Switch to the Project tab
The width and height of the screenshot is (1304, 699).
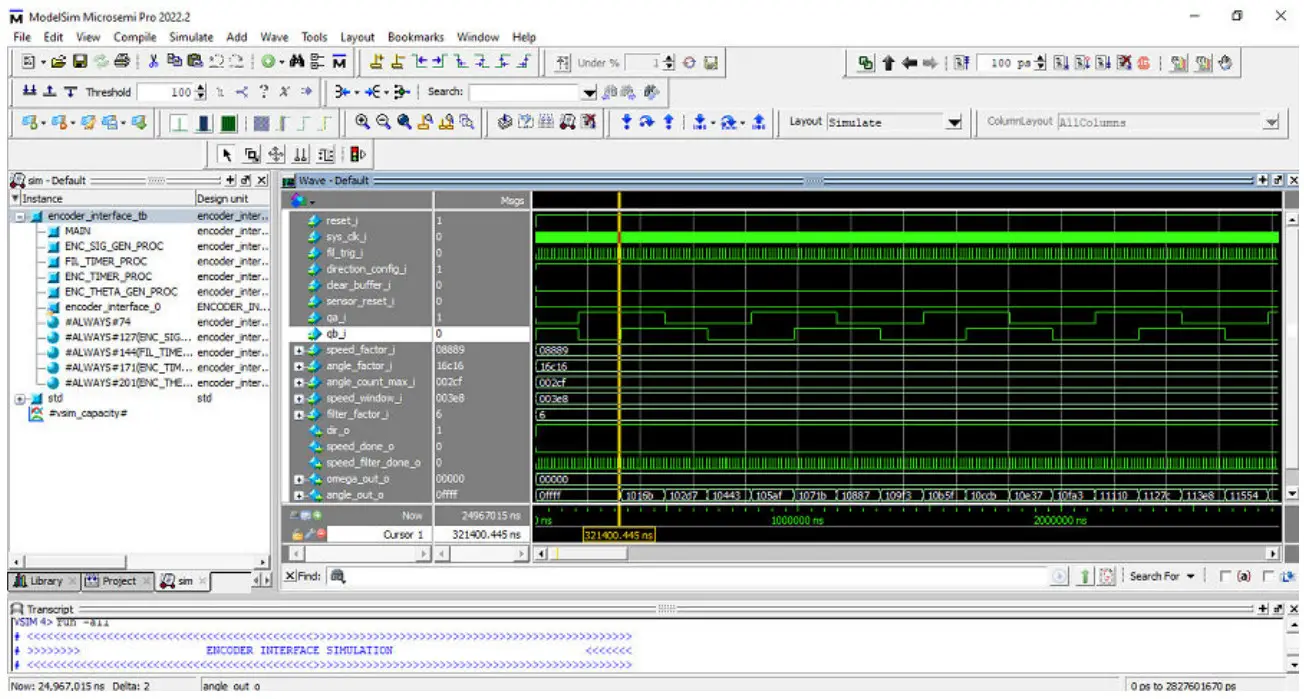116,580
